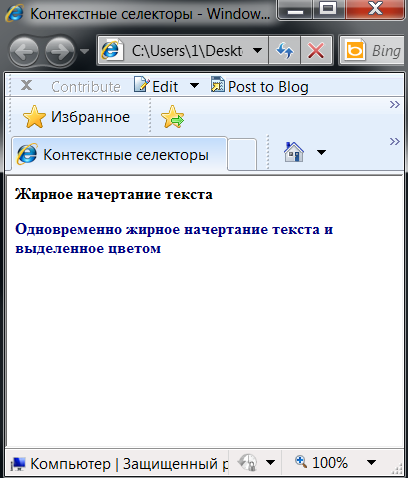The height and width of the screenshot is (478, 408).
Task: Click Компьютер | Защищенный status text
Action: coord(129,464)
